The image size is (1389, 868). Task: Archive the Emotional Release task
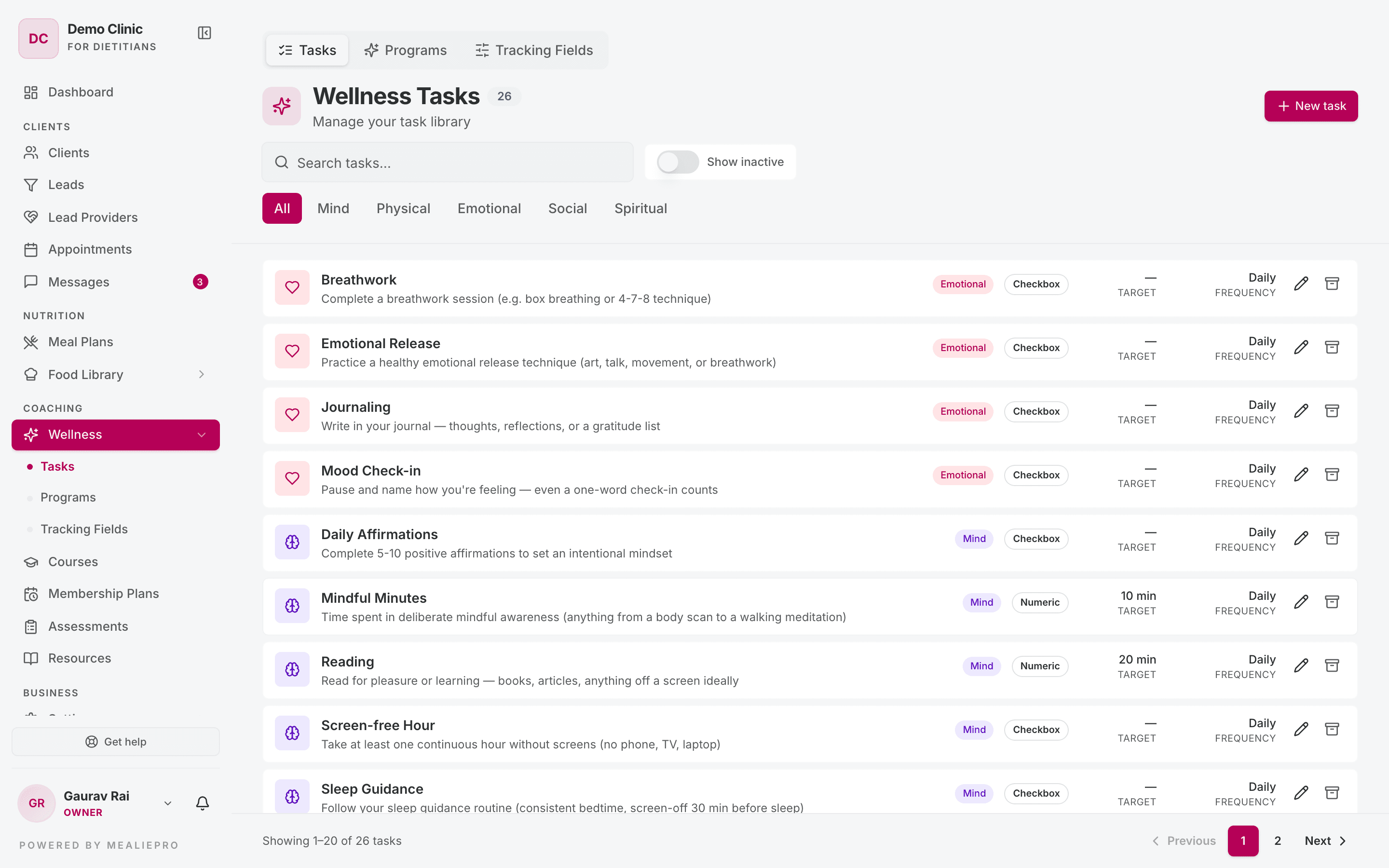tap(1332, 347)
